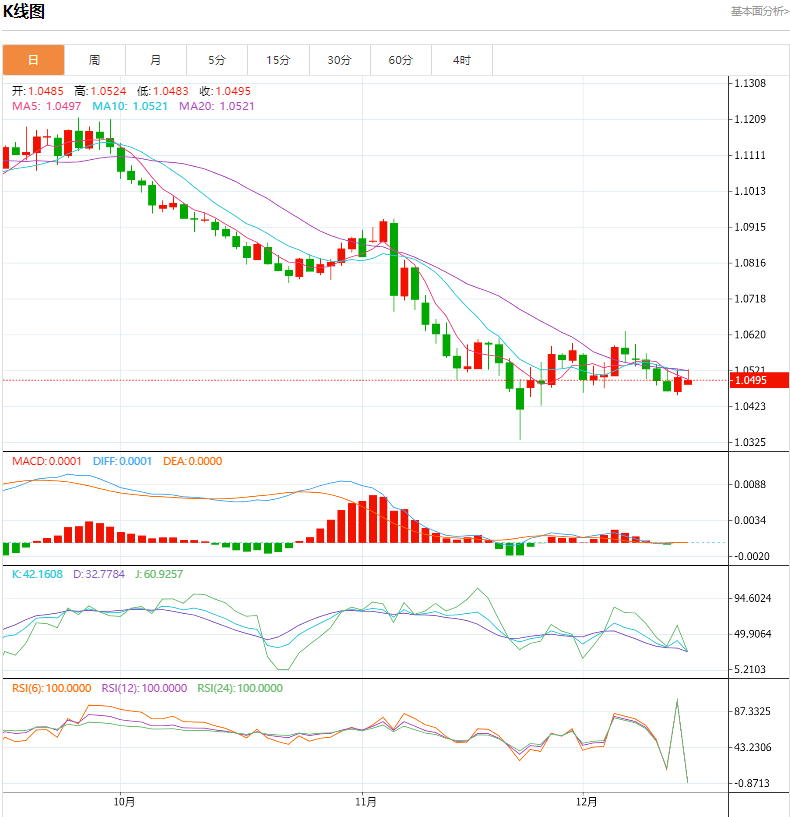Click the 43.2306 RSI axis label
Viewport: 790px width, 817px height.
(753, 747)
